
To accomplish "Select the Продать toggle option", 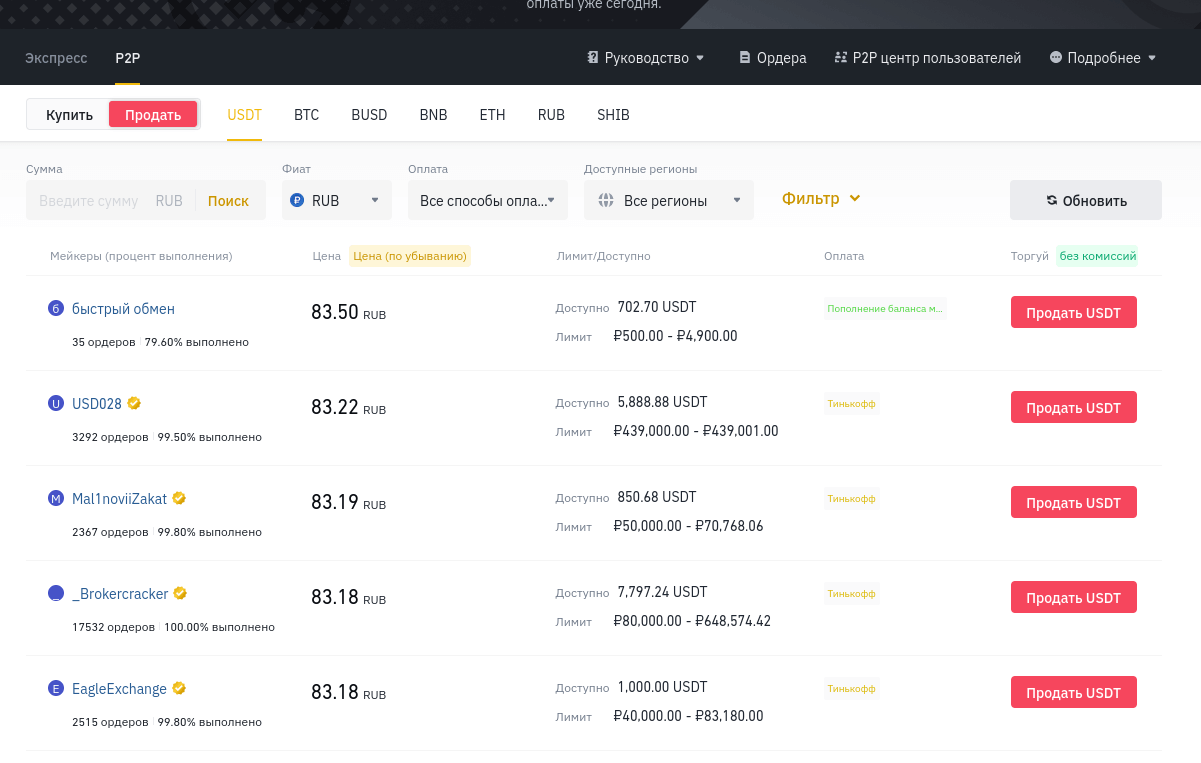I will tap(153, 115).
